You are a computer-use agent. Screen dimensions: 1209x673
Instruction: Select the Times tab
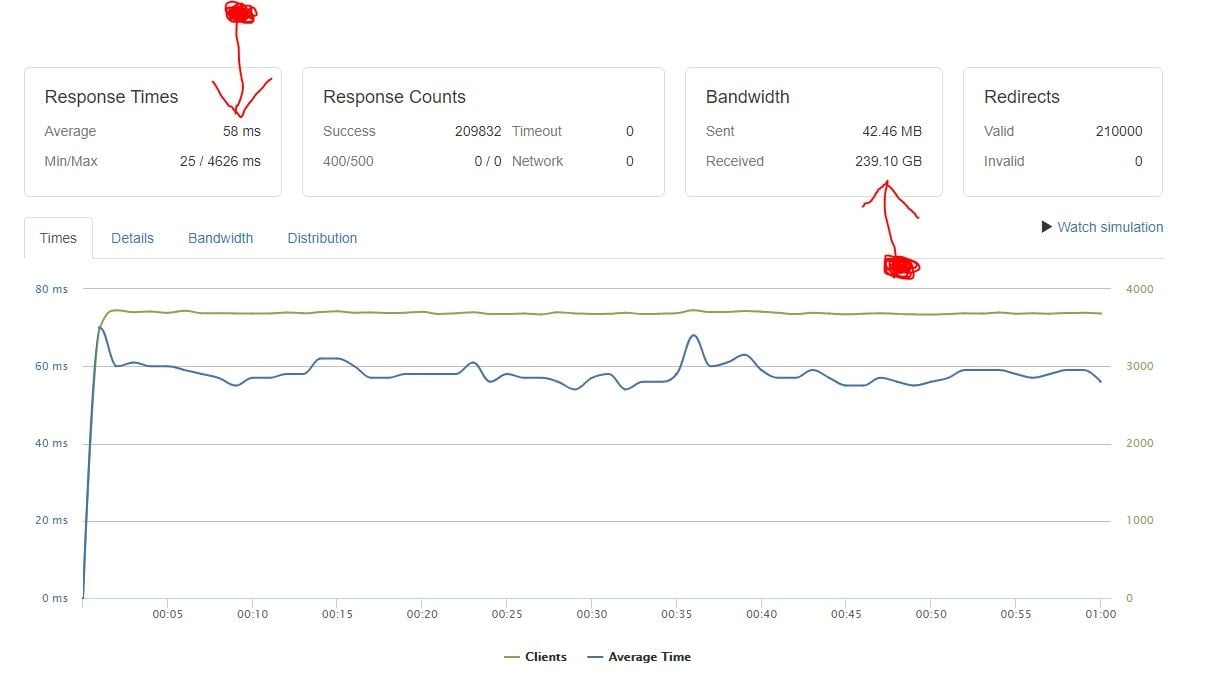click(58, 238)
